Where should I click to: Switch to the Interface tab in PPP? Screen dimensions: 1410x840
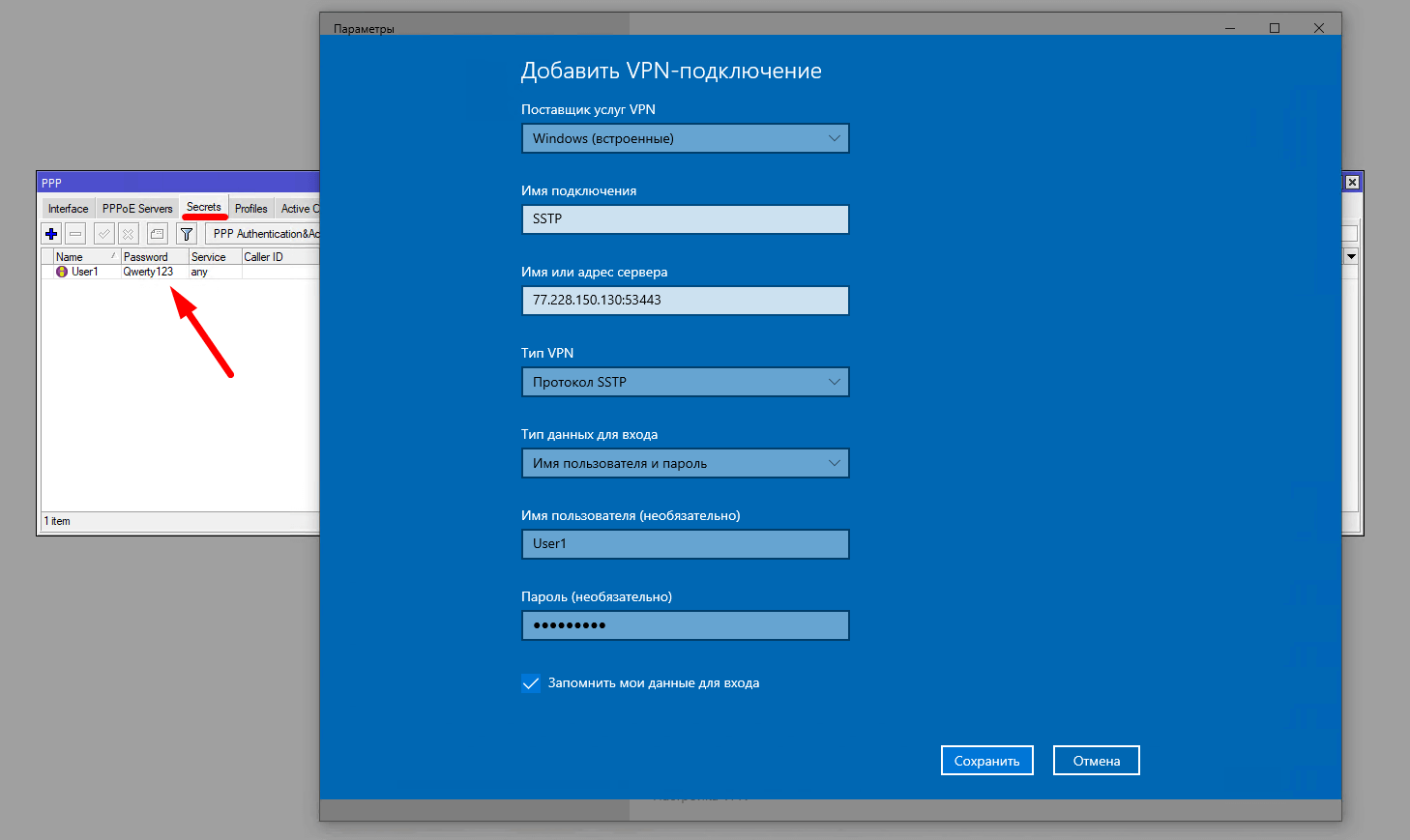(68, 209)
